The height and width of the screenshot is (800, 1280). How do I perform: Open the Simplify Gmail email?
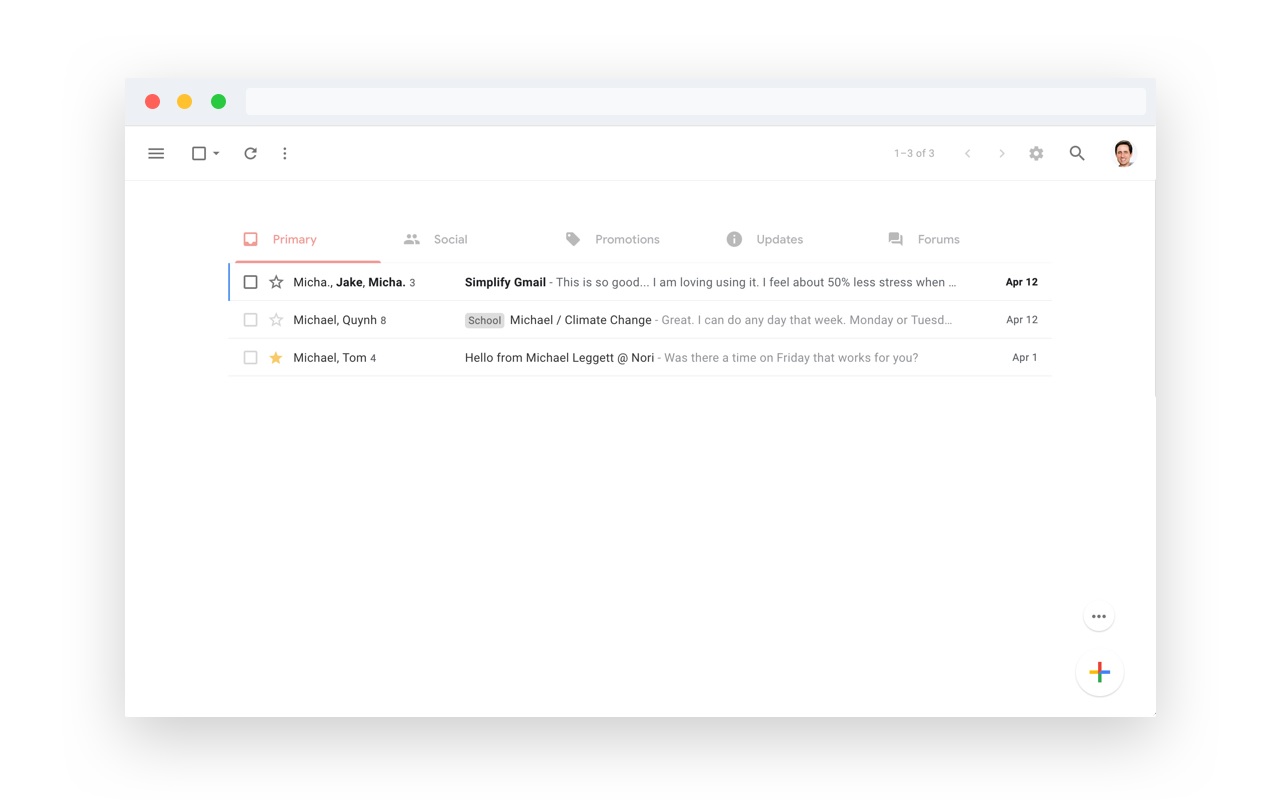[x=640, y=282]
